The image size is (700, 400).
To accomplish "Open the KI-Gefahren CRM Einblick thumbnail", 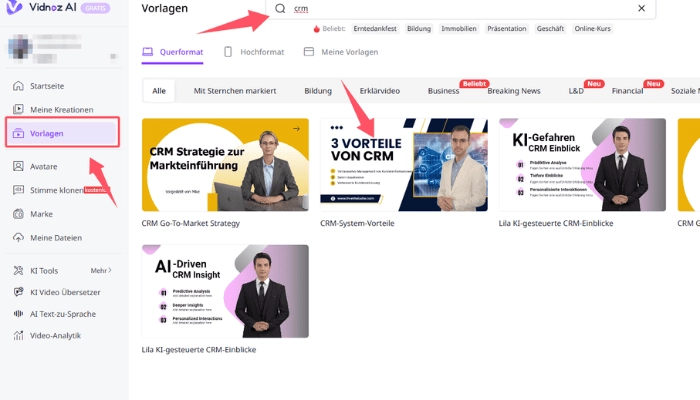I will pyautogui.click(x=582, y=165).
